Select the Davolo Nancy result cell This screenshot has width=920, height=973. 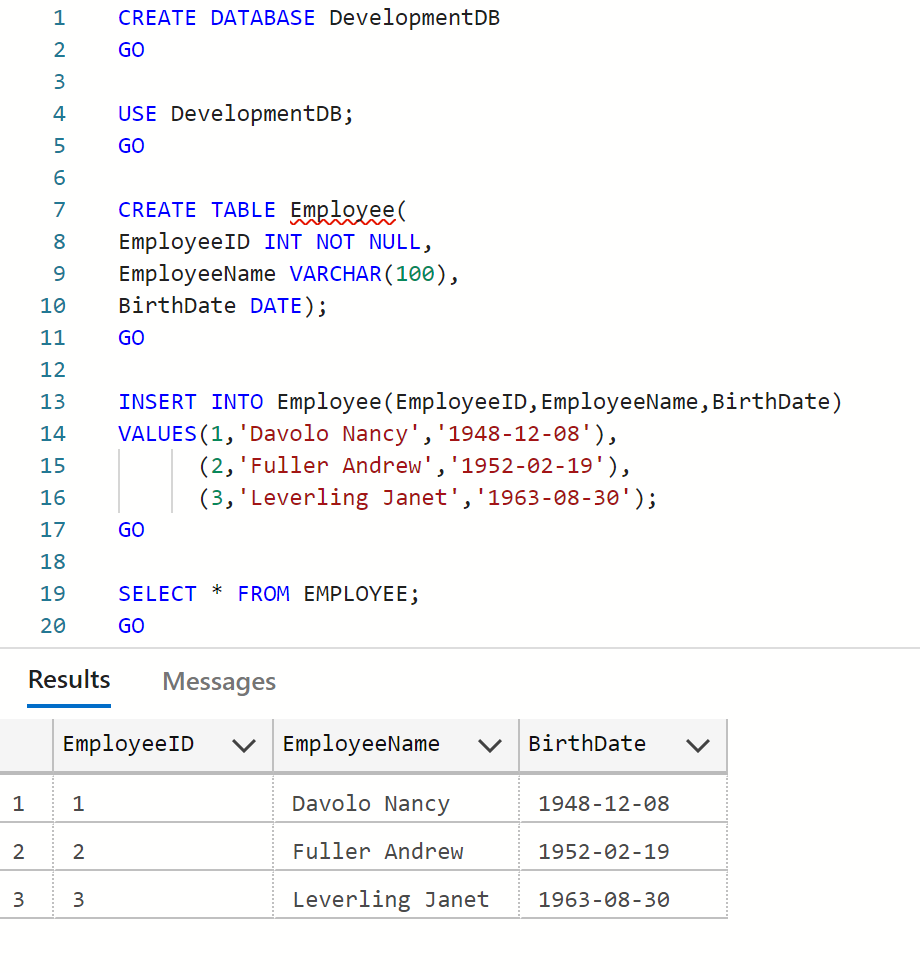[371, 804]
